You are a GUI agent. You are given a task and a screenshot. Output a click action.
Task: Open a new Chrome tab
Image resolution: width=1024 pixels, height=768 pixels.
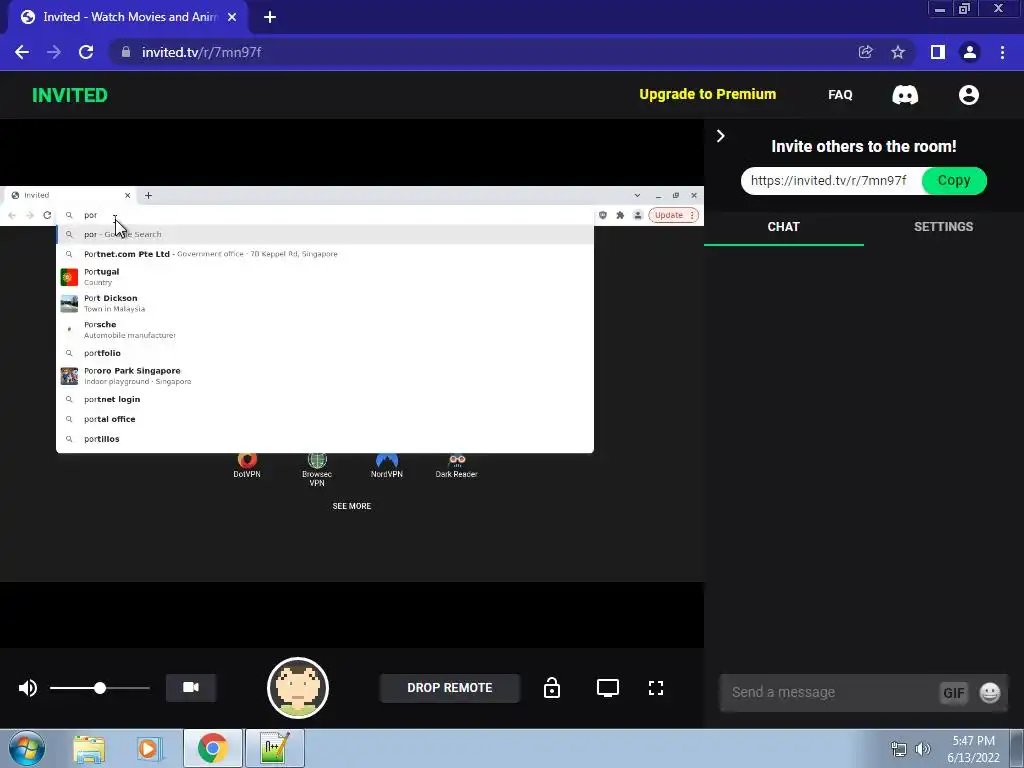270,17
